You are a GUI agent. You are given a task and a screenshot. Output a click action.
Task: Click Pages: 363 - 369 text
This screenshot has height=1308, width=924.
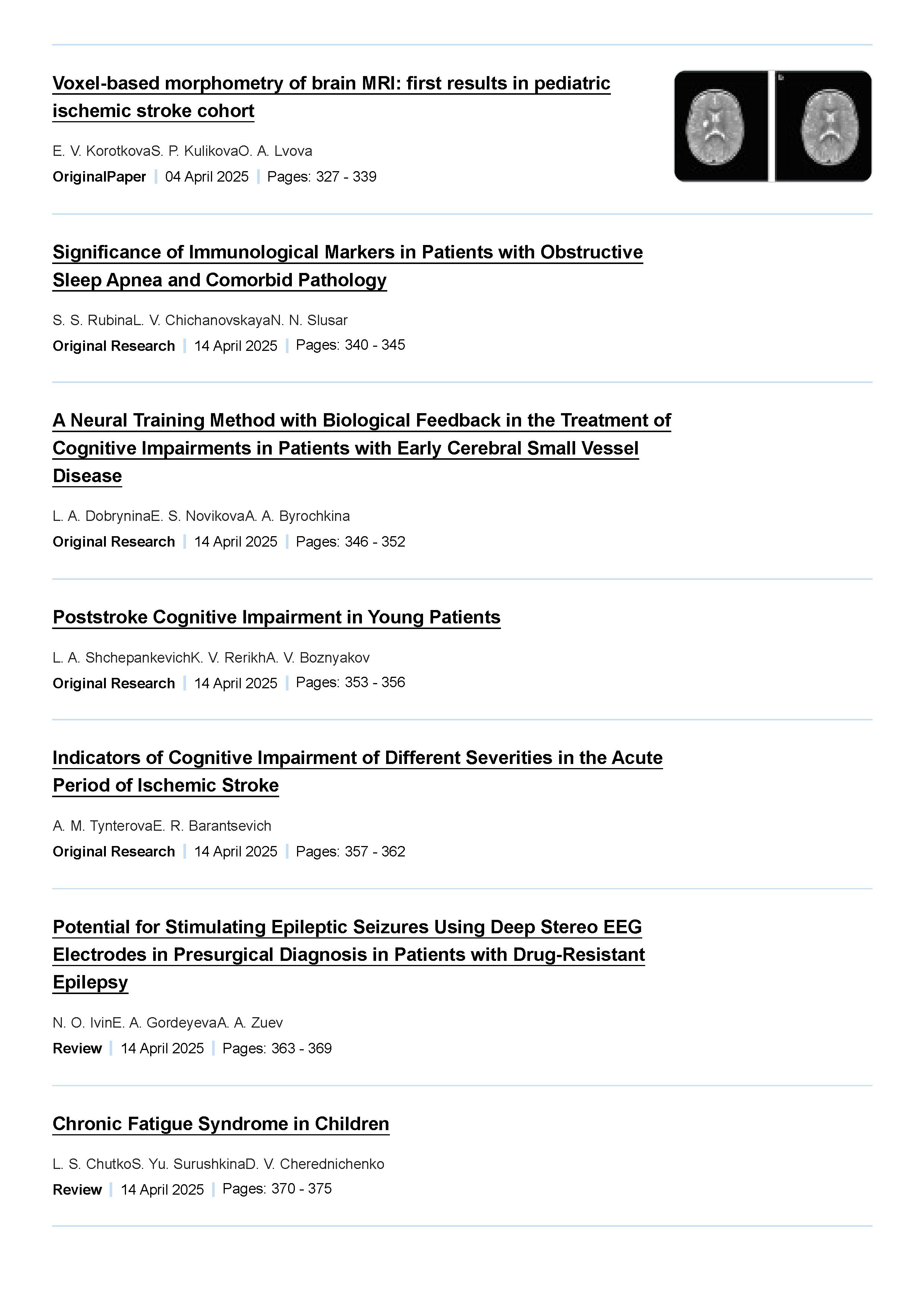(x=277, y=1048)
